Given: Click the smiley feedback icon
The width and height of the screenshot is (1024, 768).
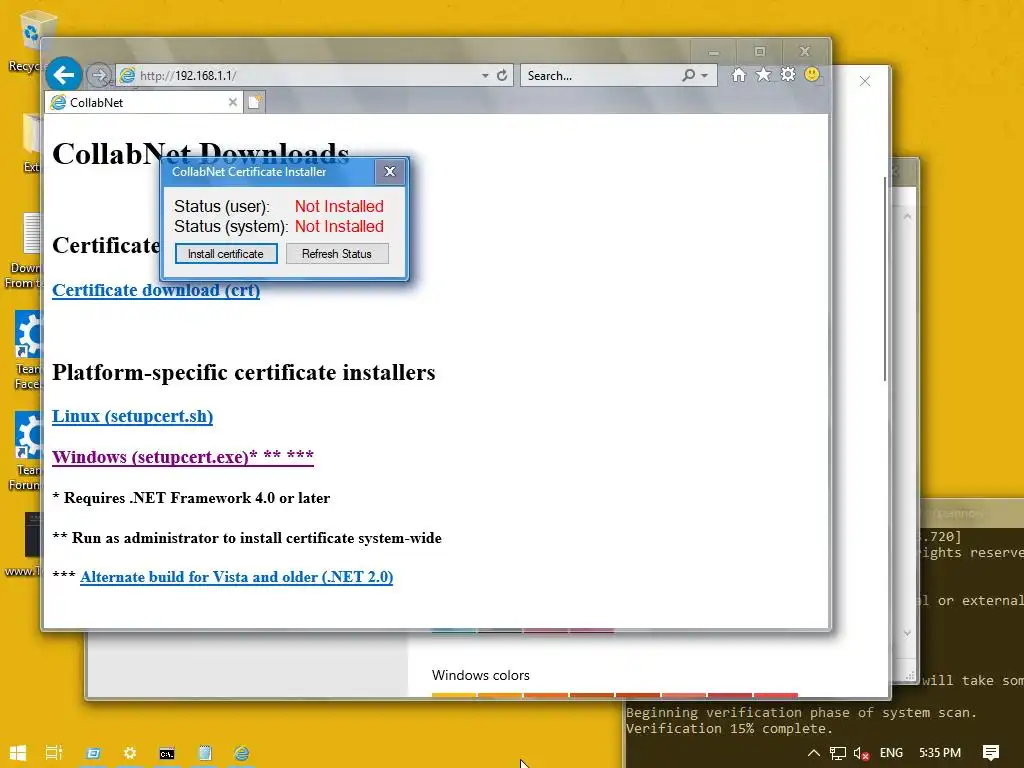Looking at the screenshot, I should tap(812, 74).
